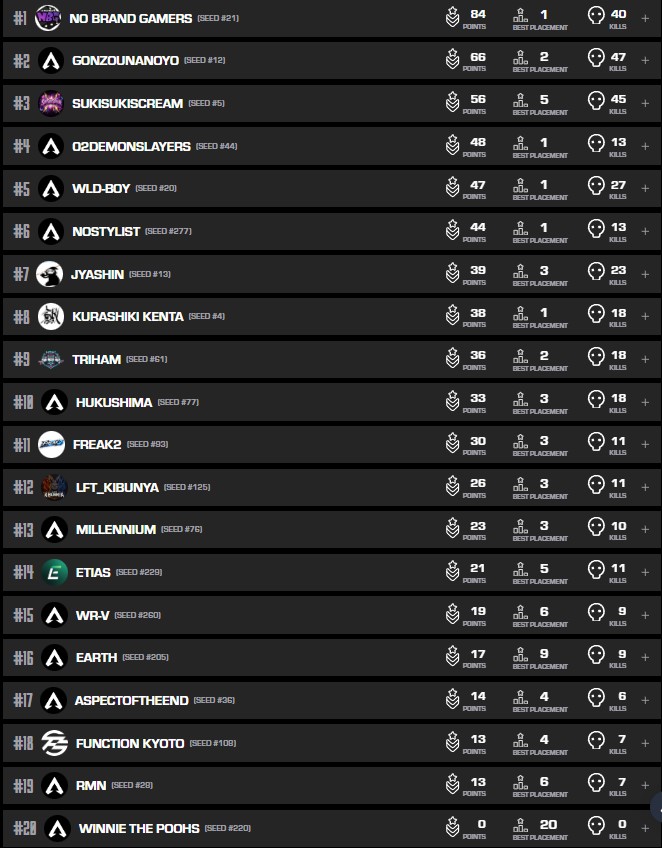Expand the O2DEMONSLAYERS row with plus
The width and height of the screenshot is (662, 848).
(x=645, y=146)
